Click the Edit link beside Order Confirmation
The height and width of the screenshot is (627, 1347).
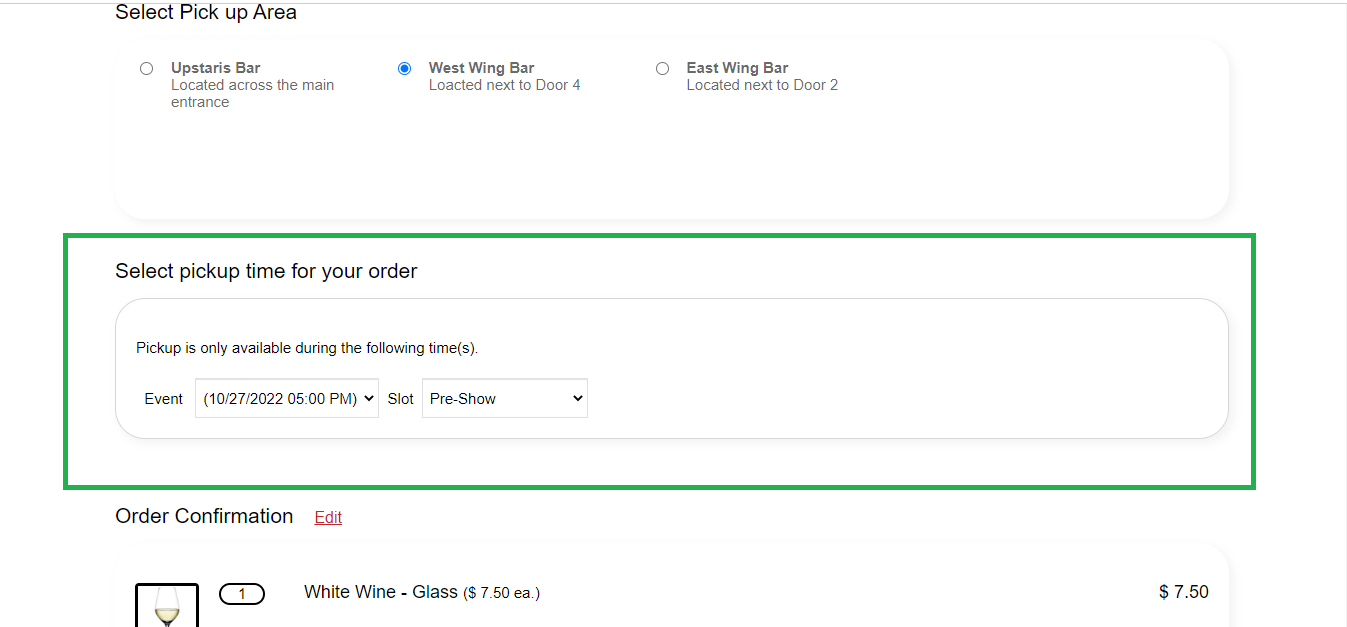pos(328,517)
